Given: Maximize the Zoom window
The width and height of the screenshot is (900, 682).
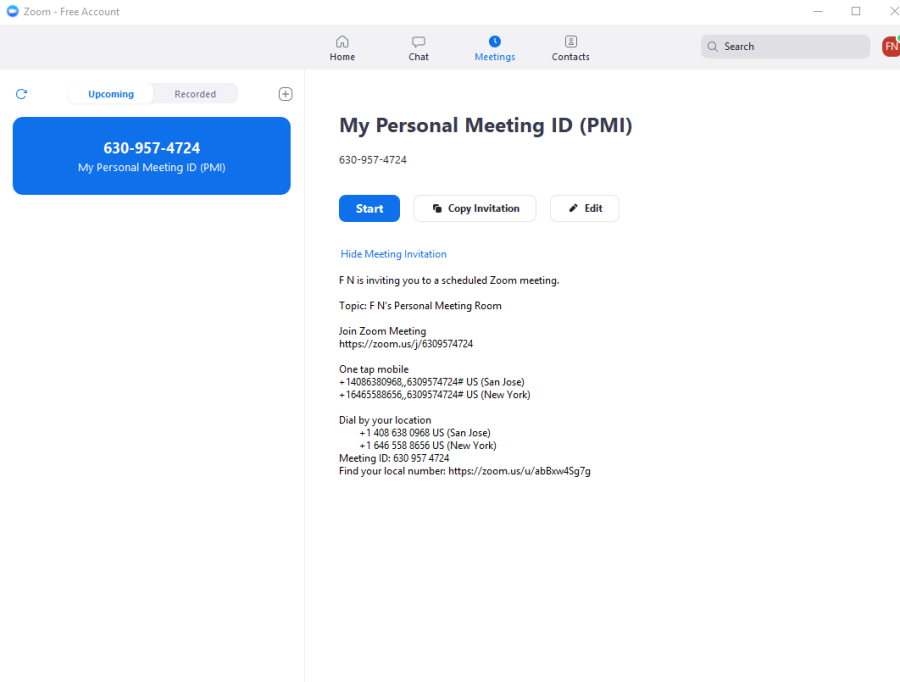Looking at the screenshot, I should pos(856,11).
